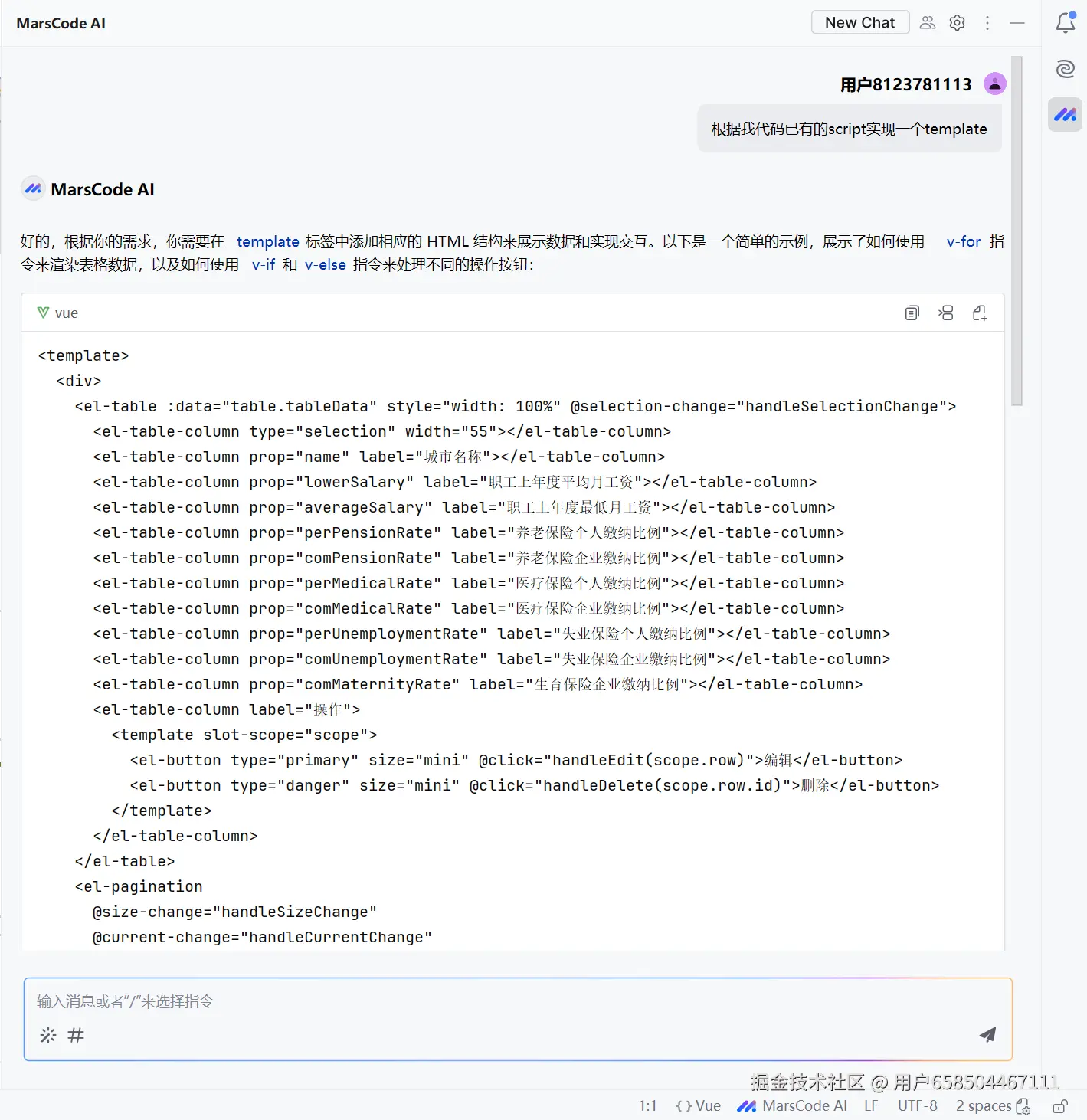Screen dimensions: 1087x1120
Task: Open the 1:1 cursor position indicator
Action: 647,1105
